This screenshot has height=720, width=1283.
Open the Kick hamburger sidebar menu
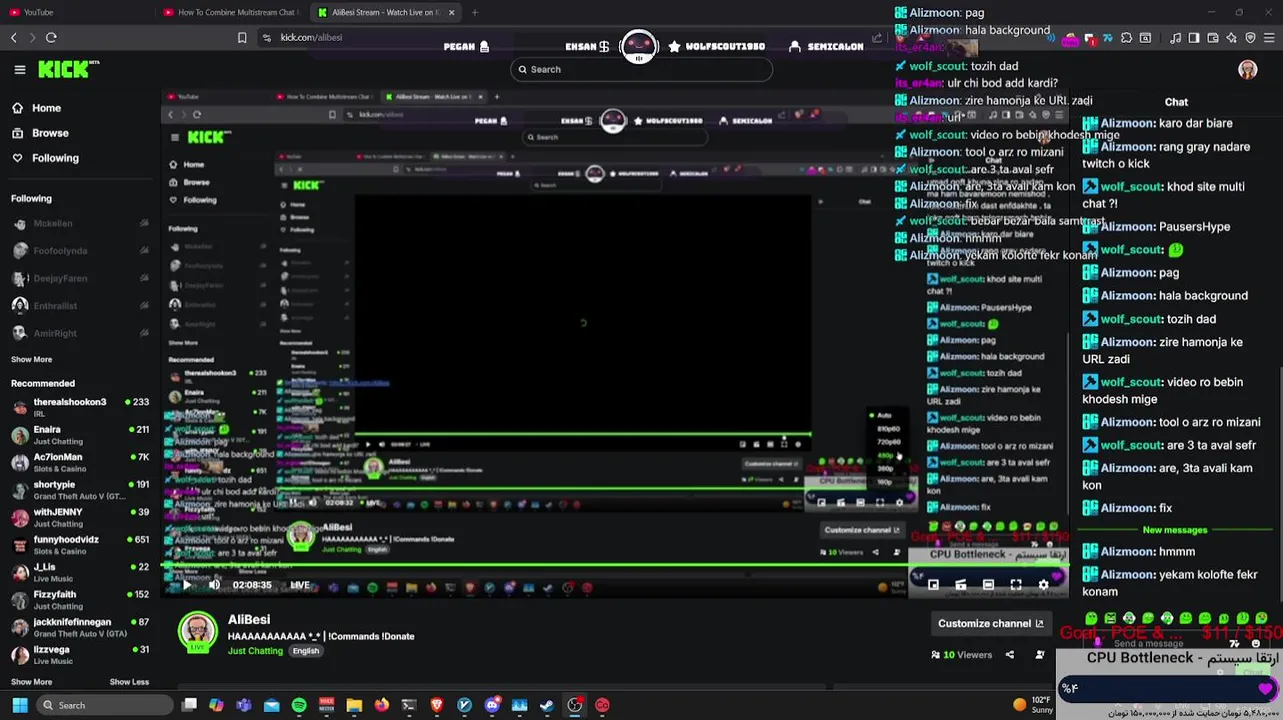point(20,69)
